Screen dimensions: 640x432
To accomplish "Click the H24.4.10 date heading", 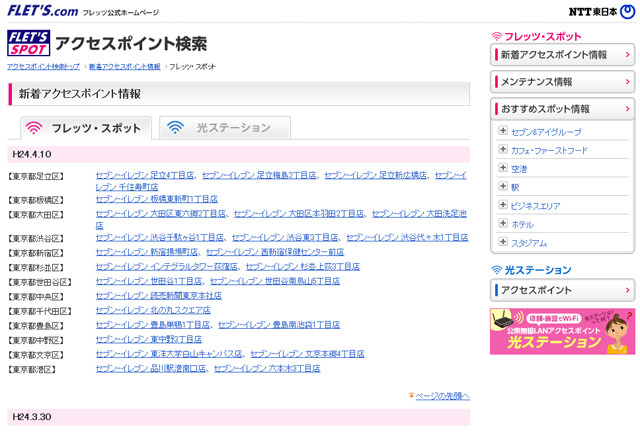I will [x=32, y=154].
